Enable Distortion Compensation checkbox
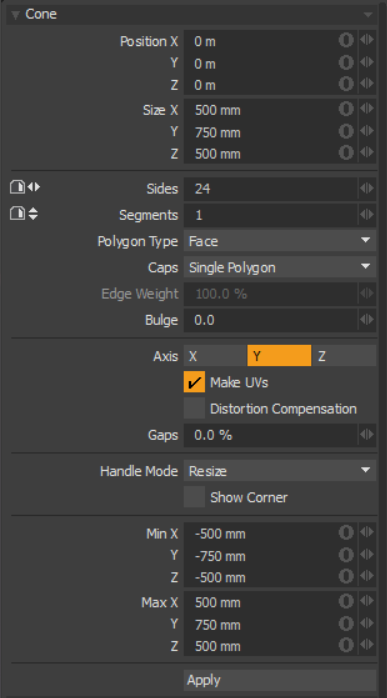The height and width of the screenshot is (698, 387). click(194, 408)
